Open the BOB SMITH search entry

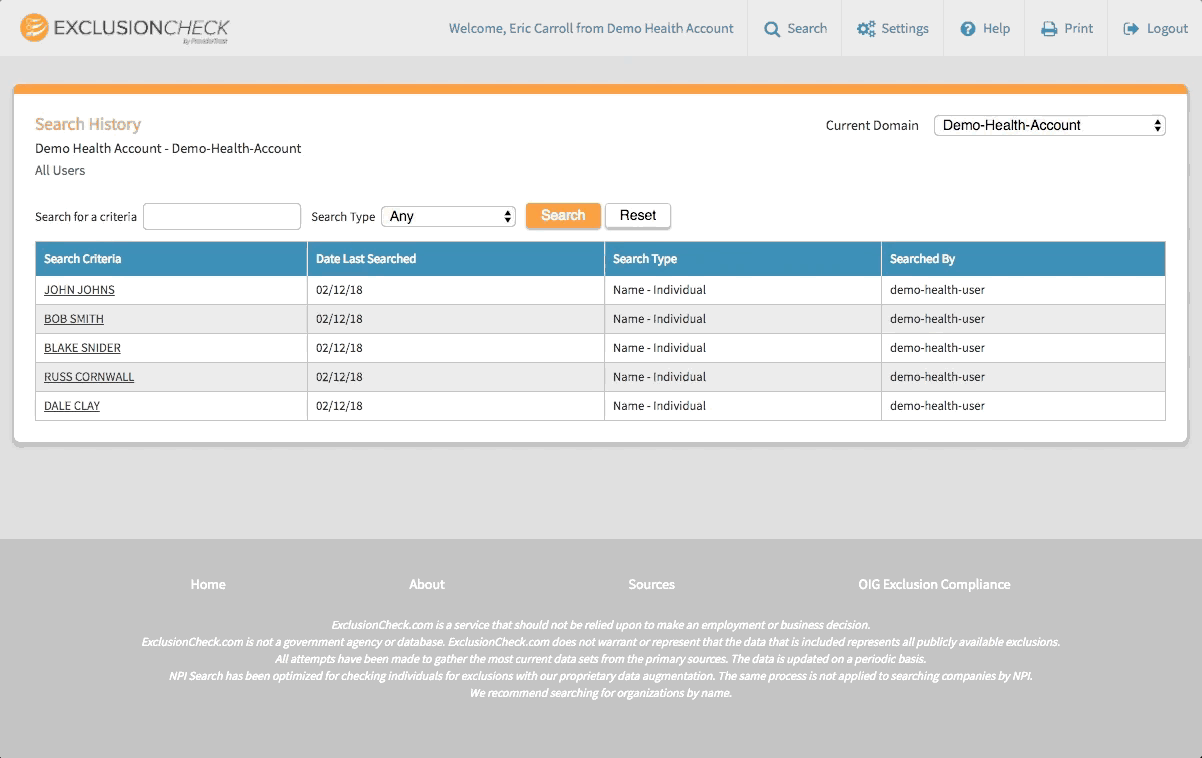[74, 319]
